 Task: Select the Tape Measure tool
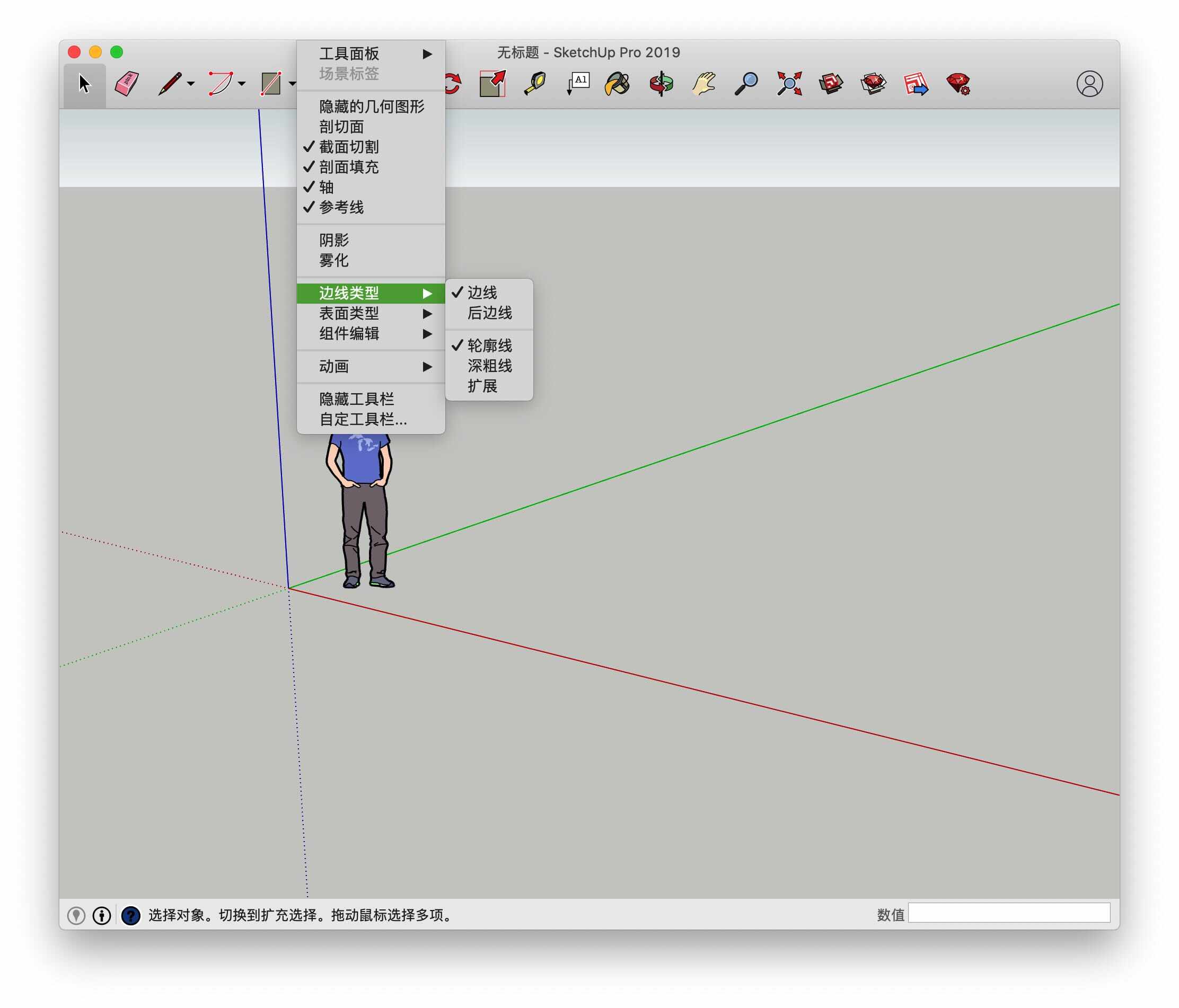pyautogui.click(x=534, y=84)
